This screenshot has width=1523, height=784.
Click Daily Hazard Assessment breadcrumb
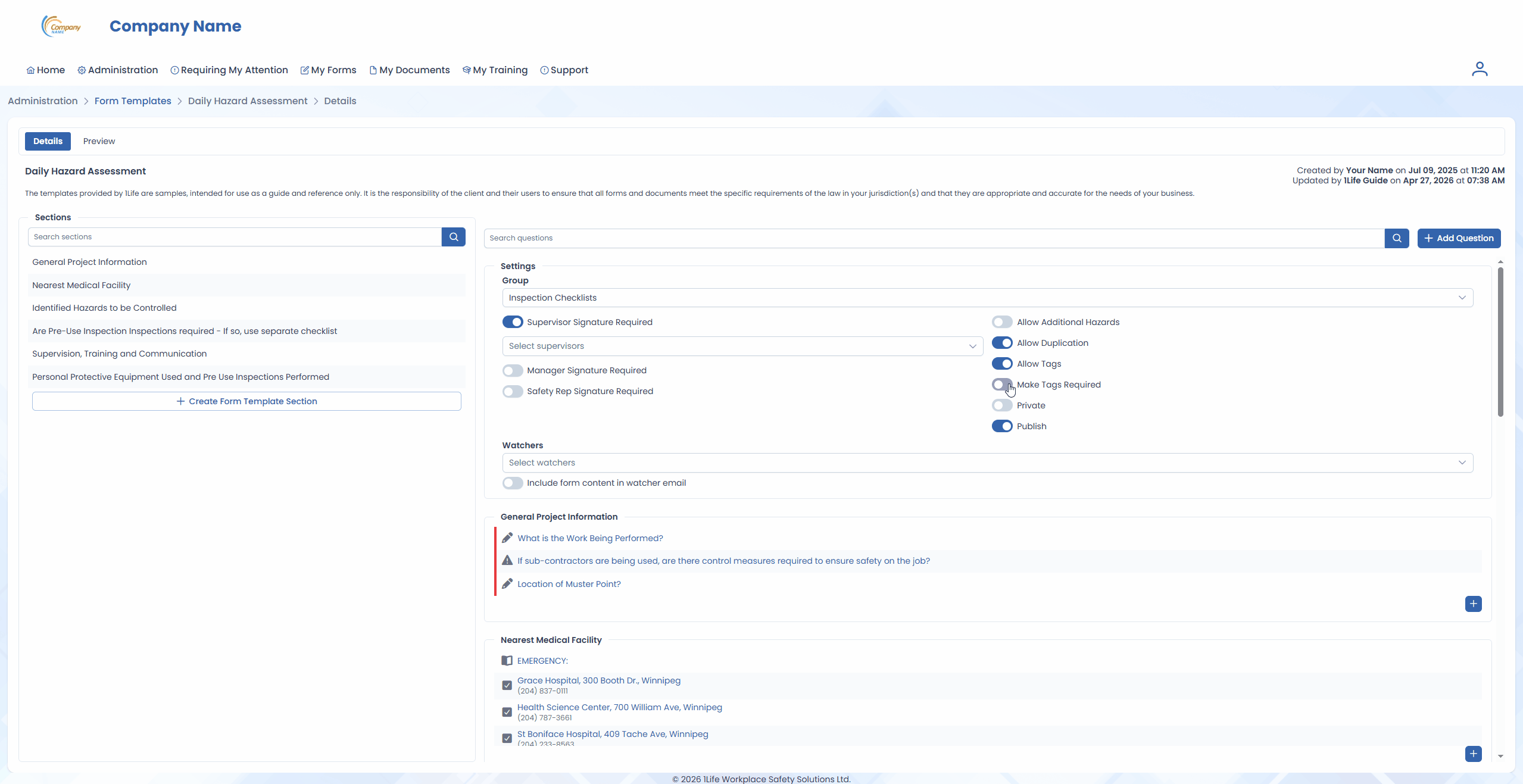(248, 101)
